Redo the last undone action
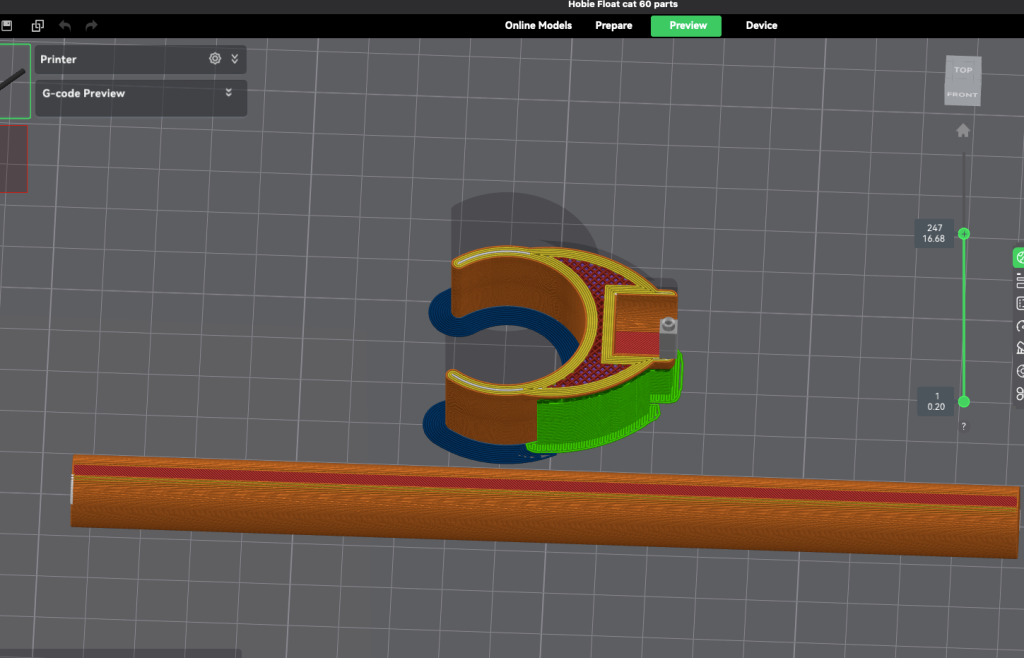Viewport: 1024px width, 658px height. (92, 25)
